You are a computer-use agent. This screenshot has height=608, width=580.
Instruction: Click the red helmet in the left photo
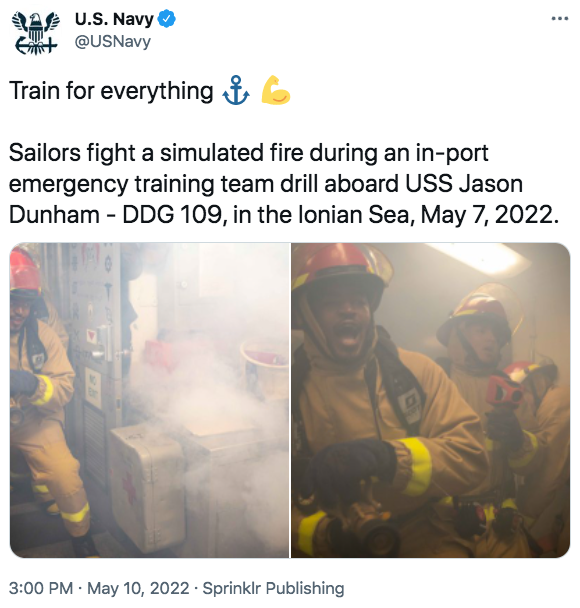pyautogui.click(x=25, y=270)
